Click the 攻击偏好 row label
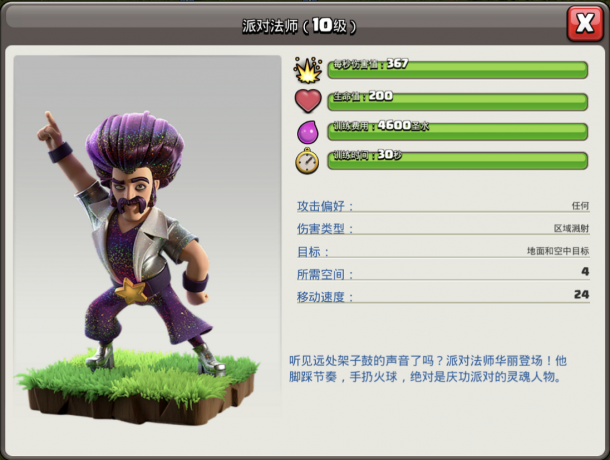610x460 pixels. [325, 206]
